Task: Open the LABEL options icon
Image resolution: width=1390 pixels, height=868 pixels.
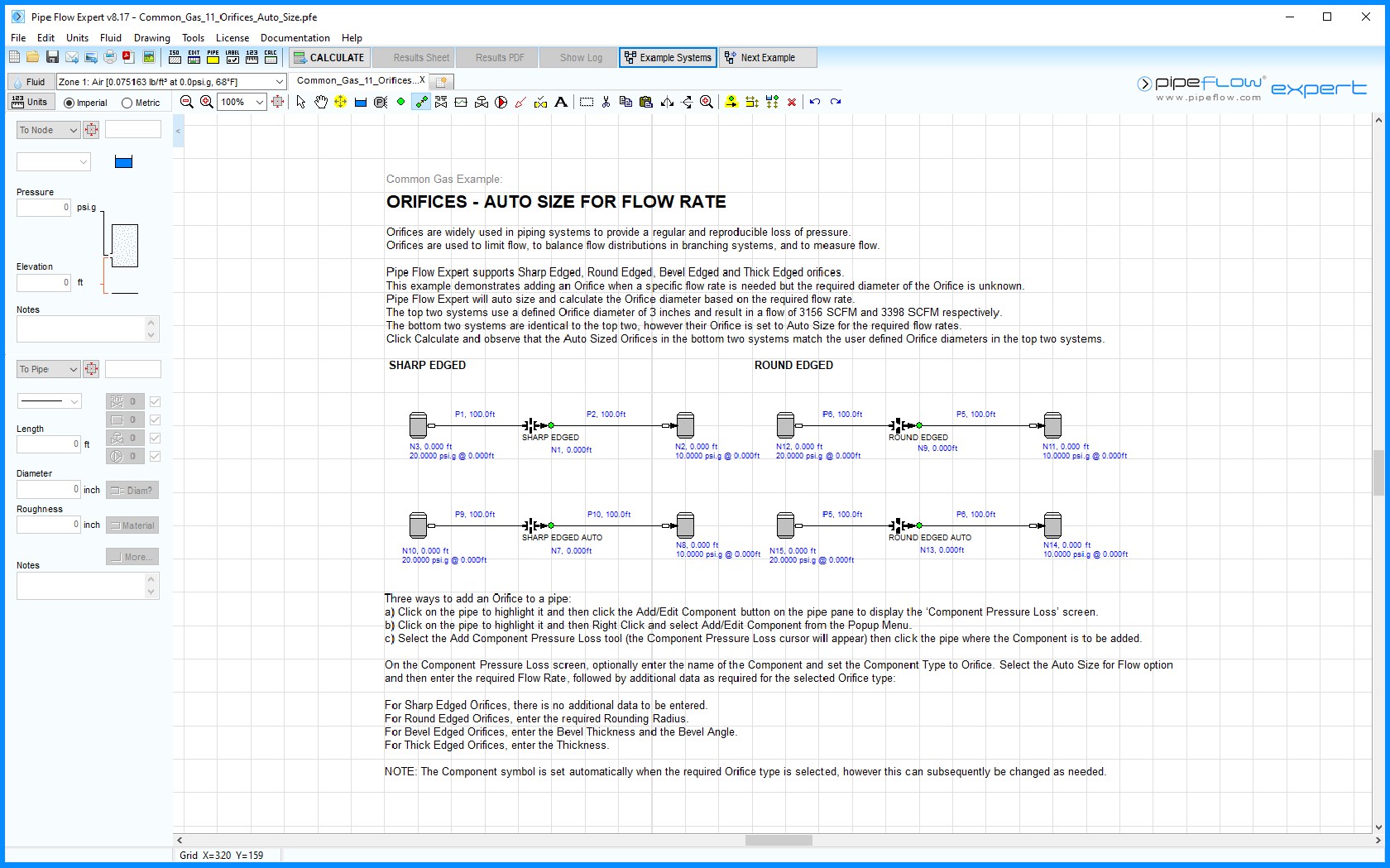Action: [x=232, y=57]
